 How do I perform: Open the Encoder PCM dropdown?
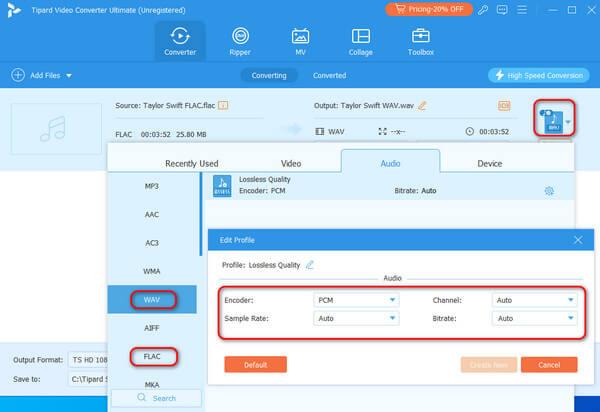(x=356, y=300)
